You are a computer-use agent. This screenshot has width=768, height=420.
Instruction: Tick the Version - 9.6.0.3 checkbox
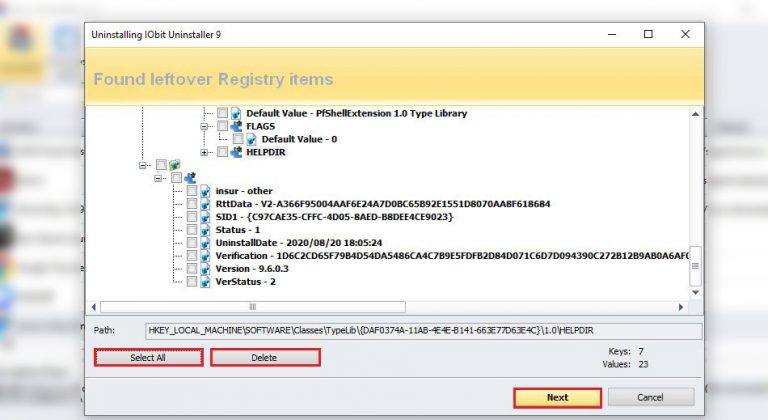tap(192, 269)
